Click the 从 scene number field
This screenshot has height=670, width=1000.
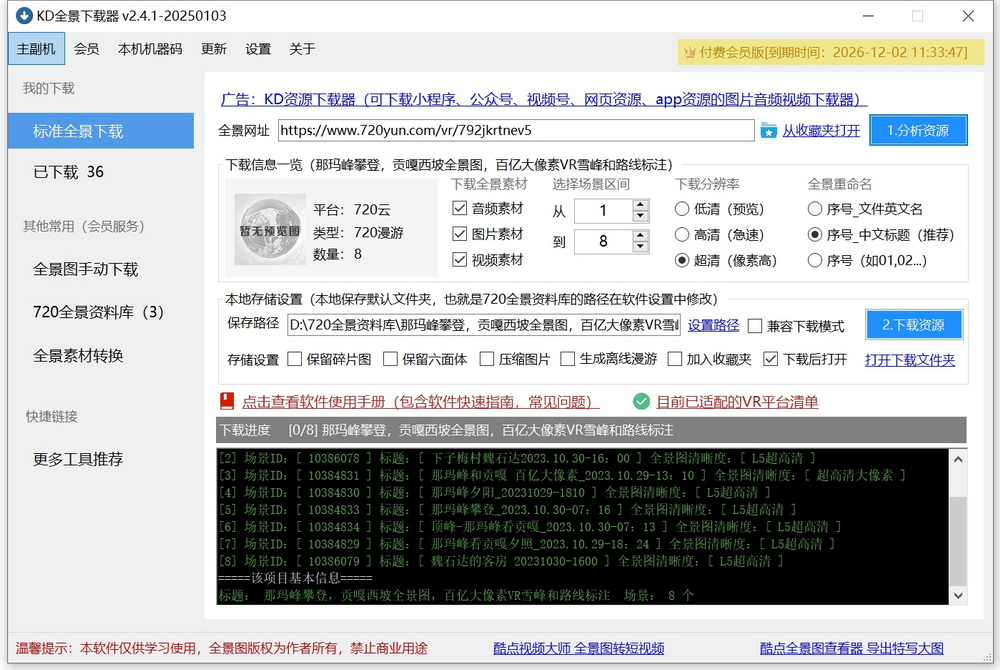click(x=603, y=210)
